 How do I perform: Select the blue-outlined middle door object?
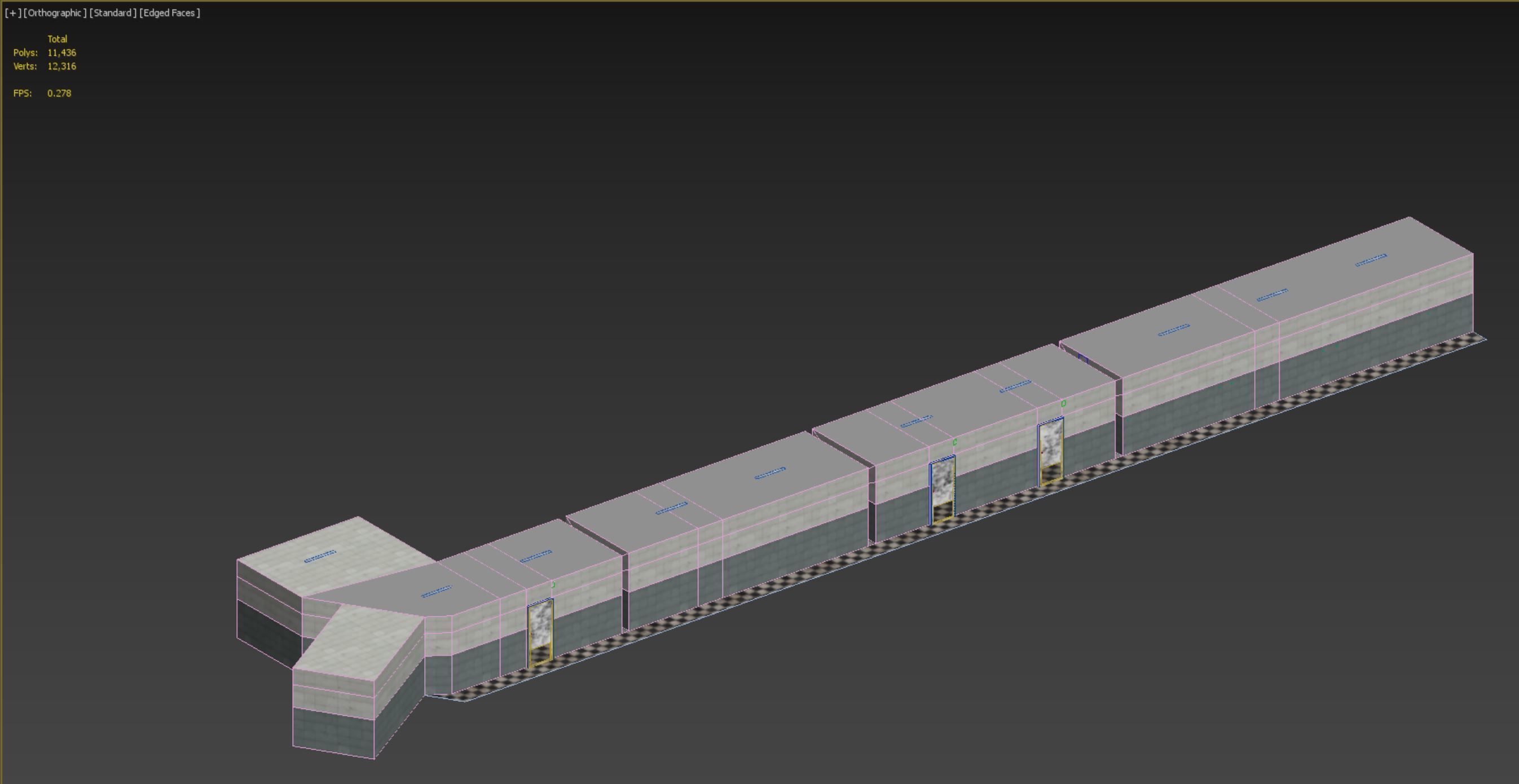pos(943,489)
